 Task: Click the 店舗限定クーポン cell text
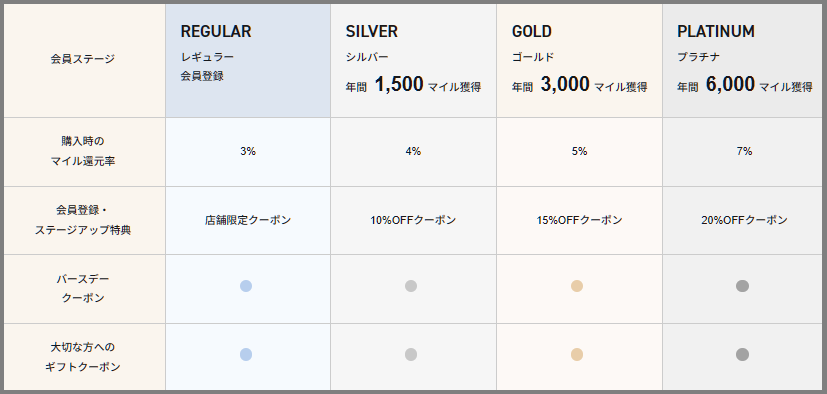(x=248, y=220)
